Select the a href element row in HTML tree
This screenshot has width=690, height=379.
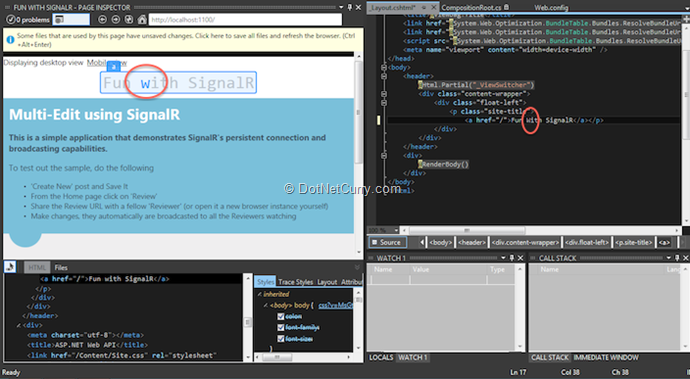(x=104, y=279)
